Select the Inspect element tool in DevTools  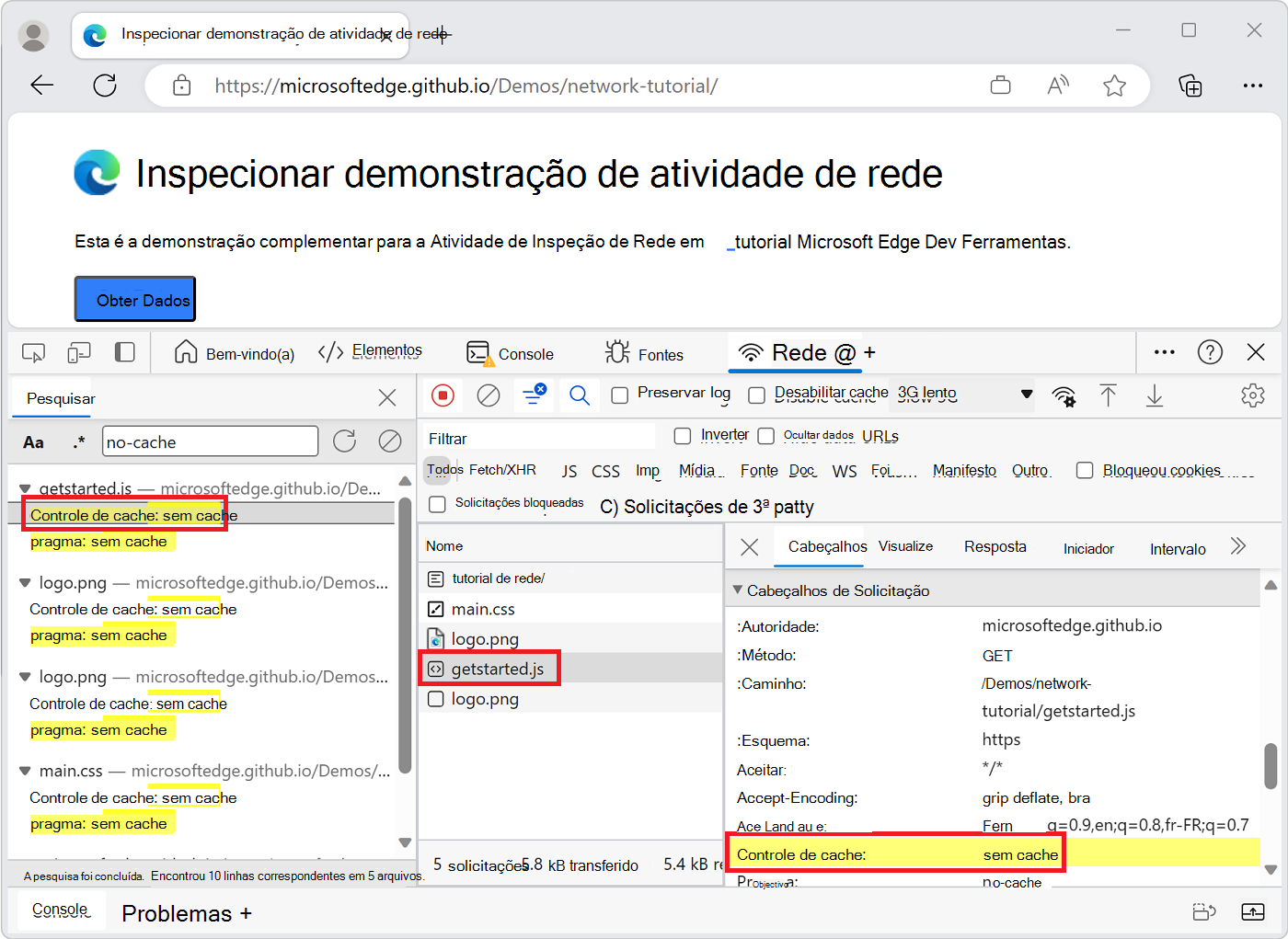point(33,353)
